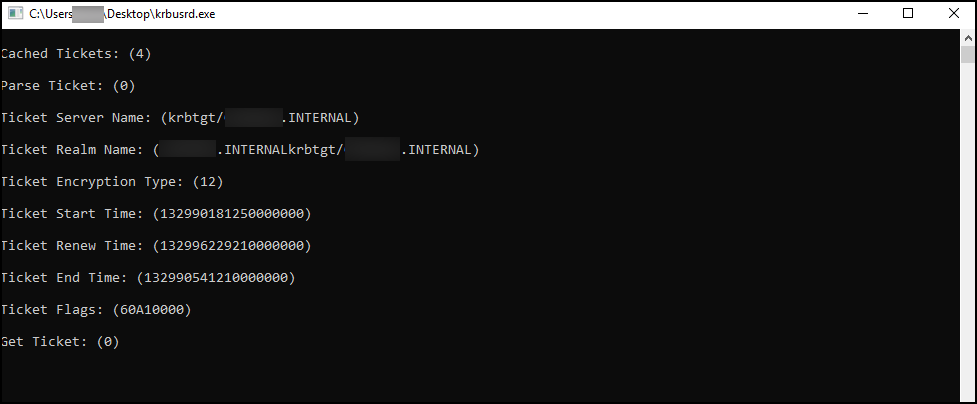
Task: Click the Ticket Flags label
Action: click(x=53, y=310)
